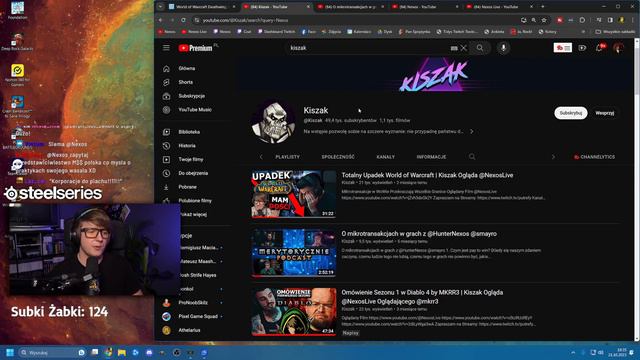The height and width of the screenshot is (360, 640).
Task: Open video title O mikrotransakcjach w grach
Action: click(x=419, y=234)
